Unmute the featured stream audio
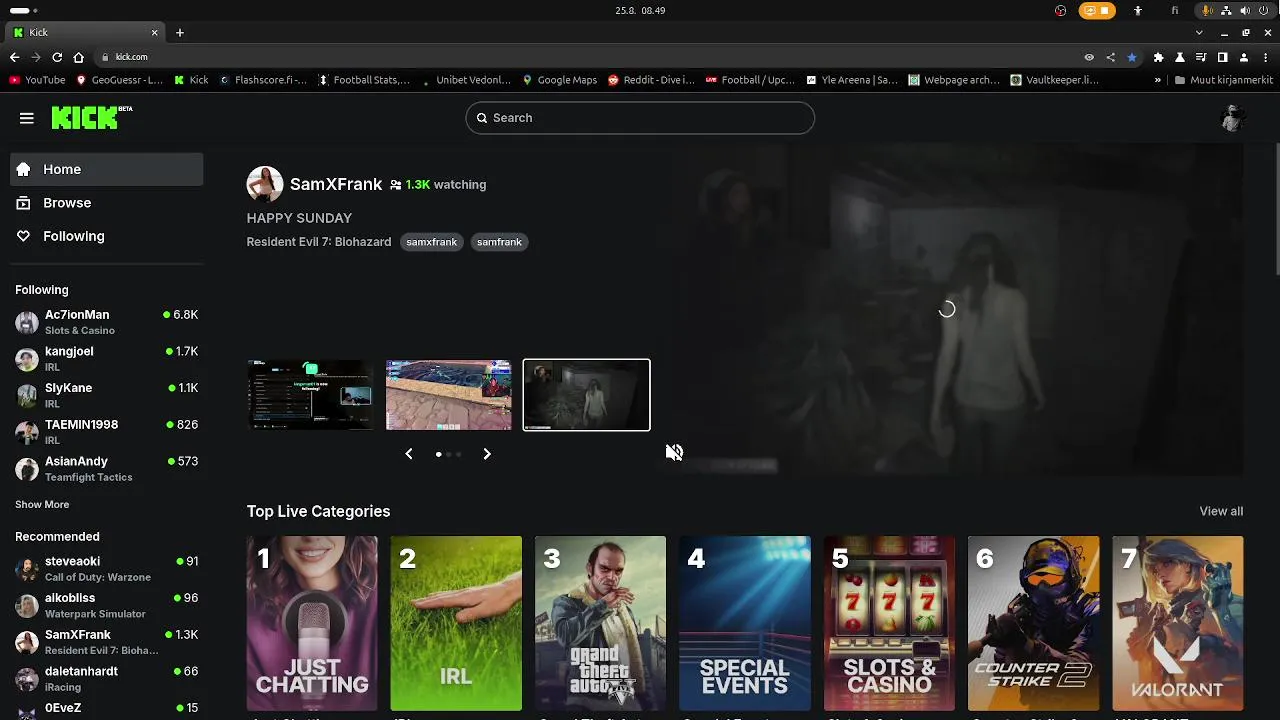The image size is (1280, 720). 674,453
